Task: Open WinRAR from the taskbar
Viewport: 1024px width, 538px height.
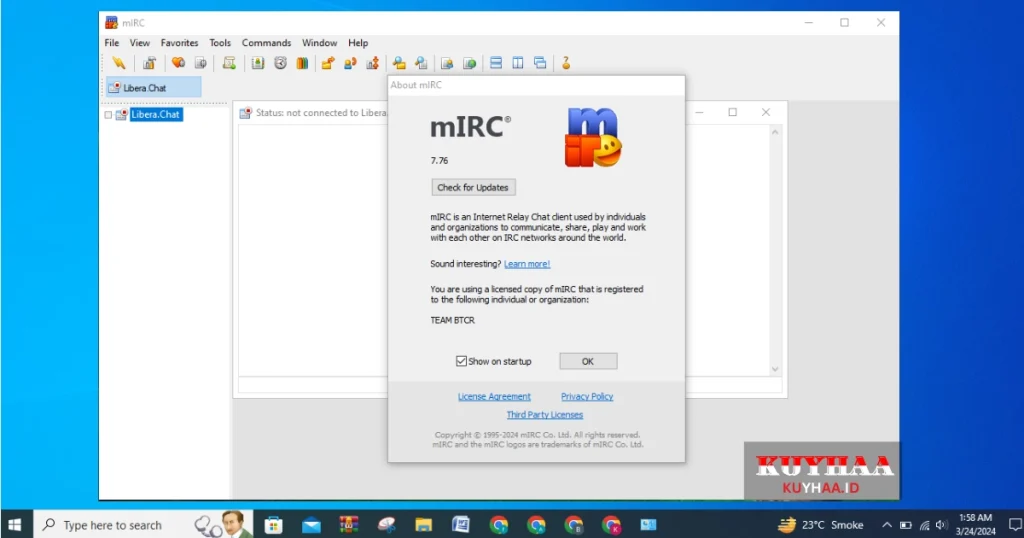Action: (x=349, y=524)
